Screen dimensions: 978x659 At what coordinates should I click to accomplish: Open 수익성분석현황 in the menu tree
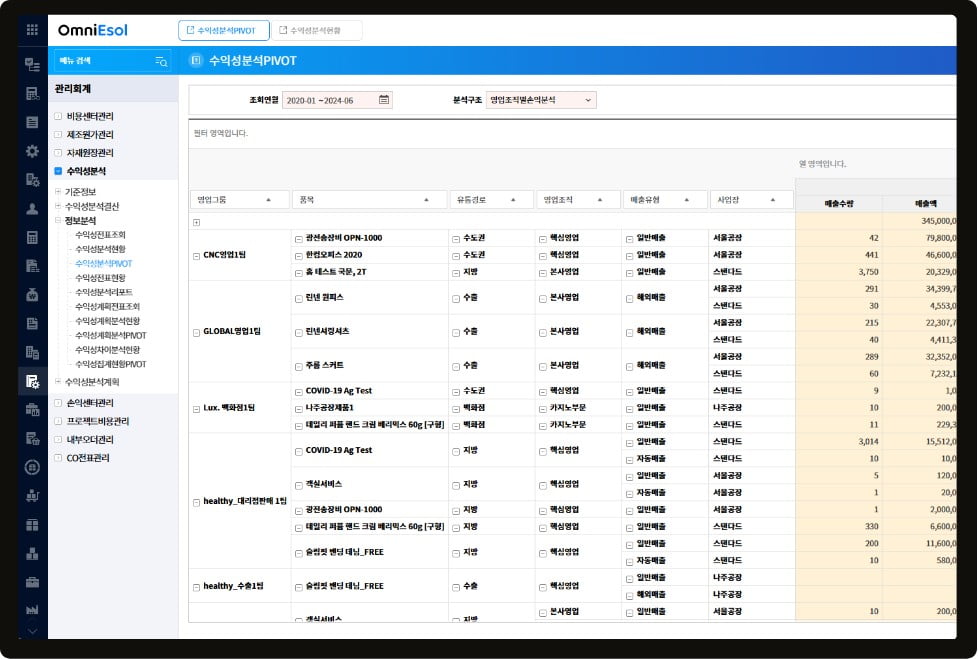click(x=100, y=249)
